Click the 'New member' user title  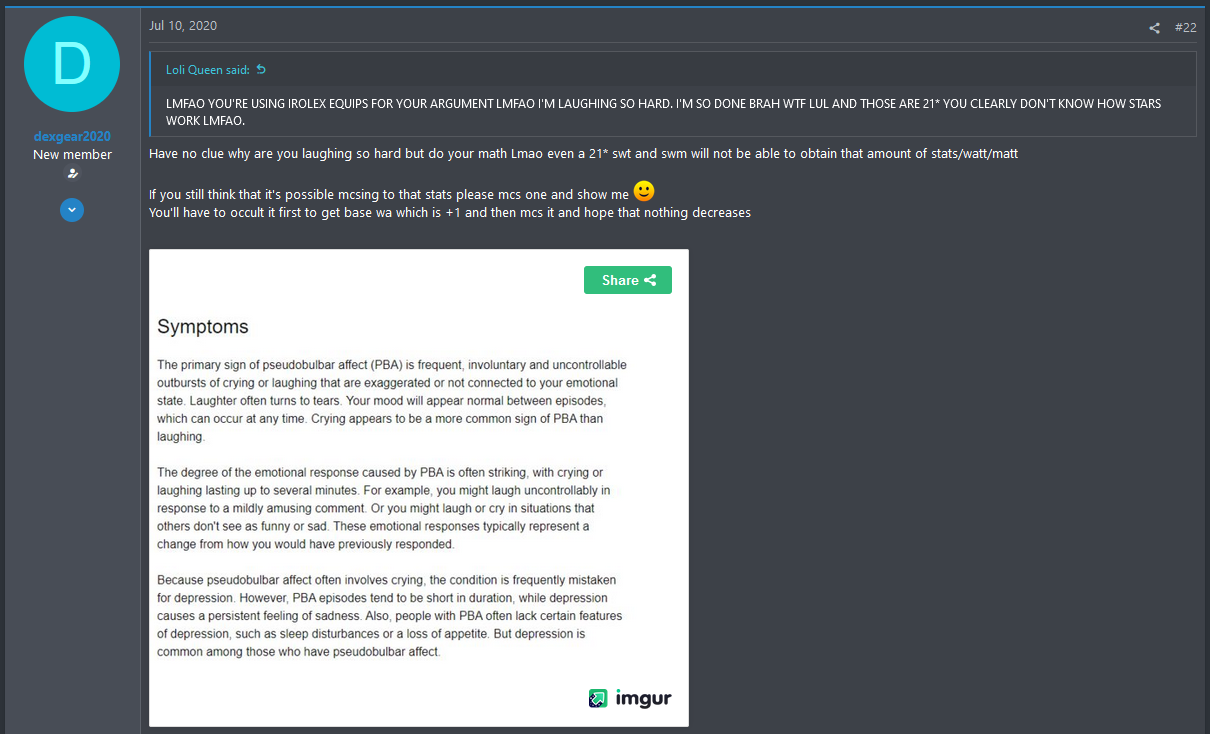[x=72, y=155]
